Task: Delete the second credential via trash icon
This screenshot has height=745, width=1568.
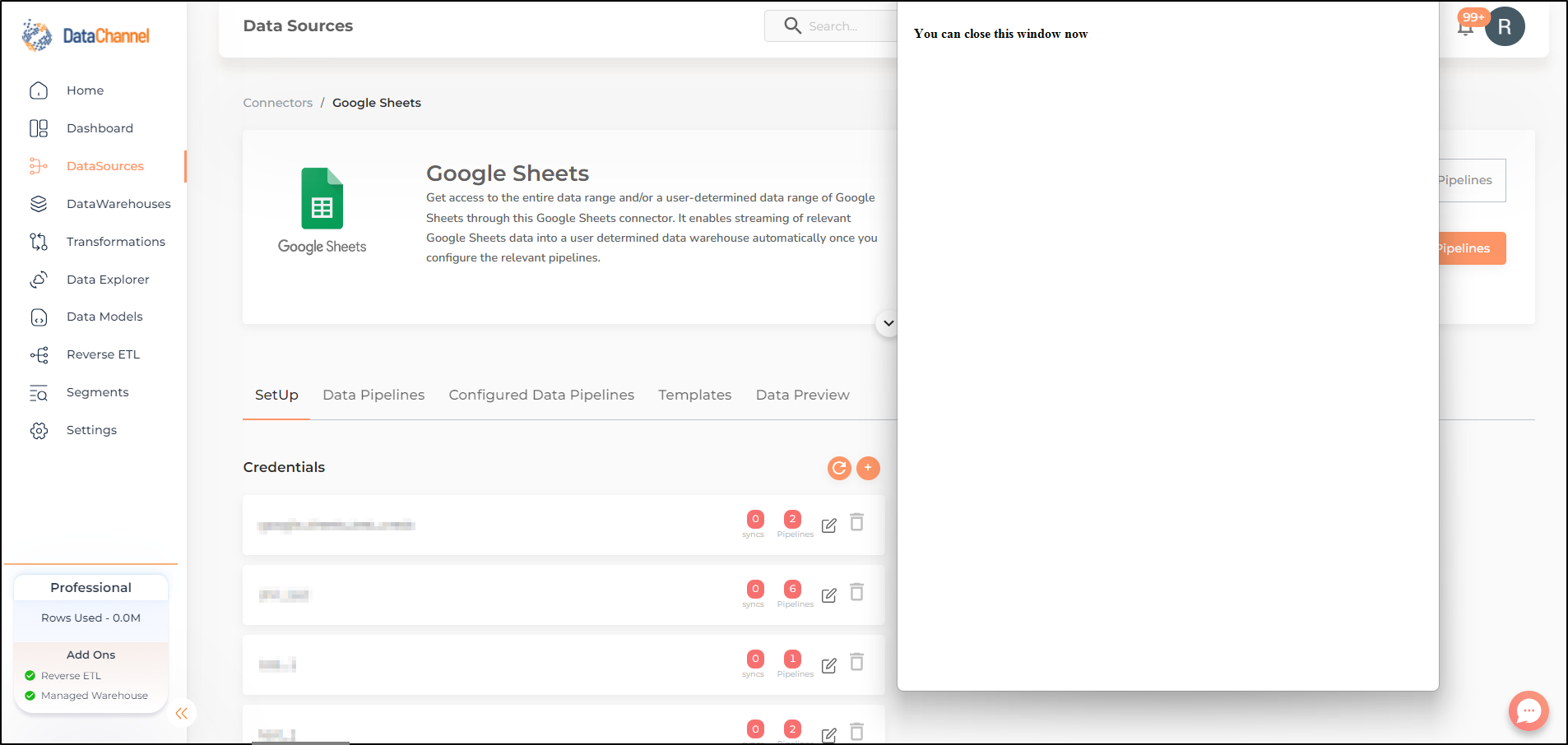Action: (856, 592)
